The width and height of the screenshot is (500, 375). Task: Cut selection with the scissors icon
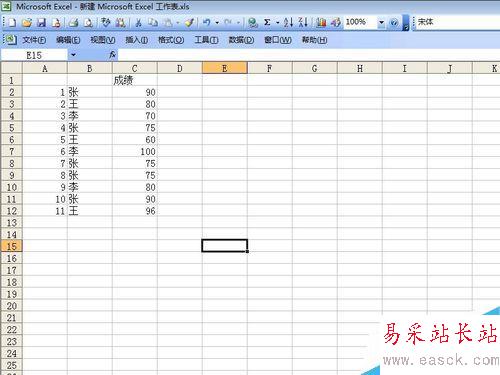138,23
